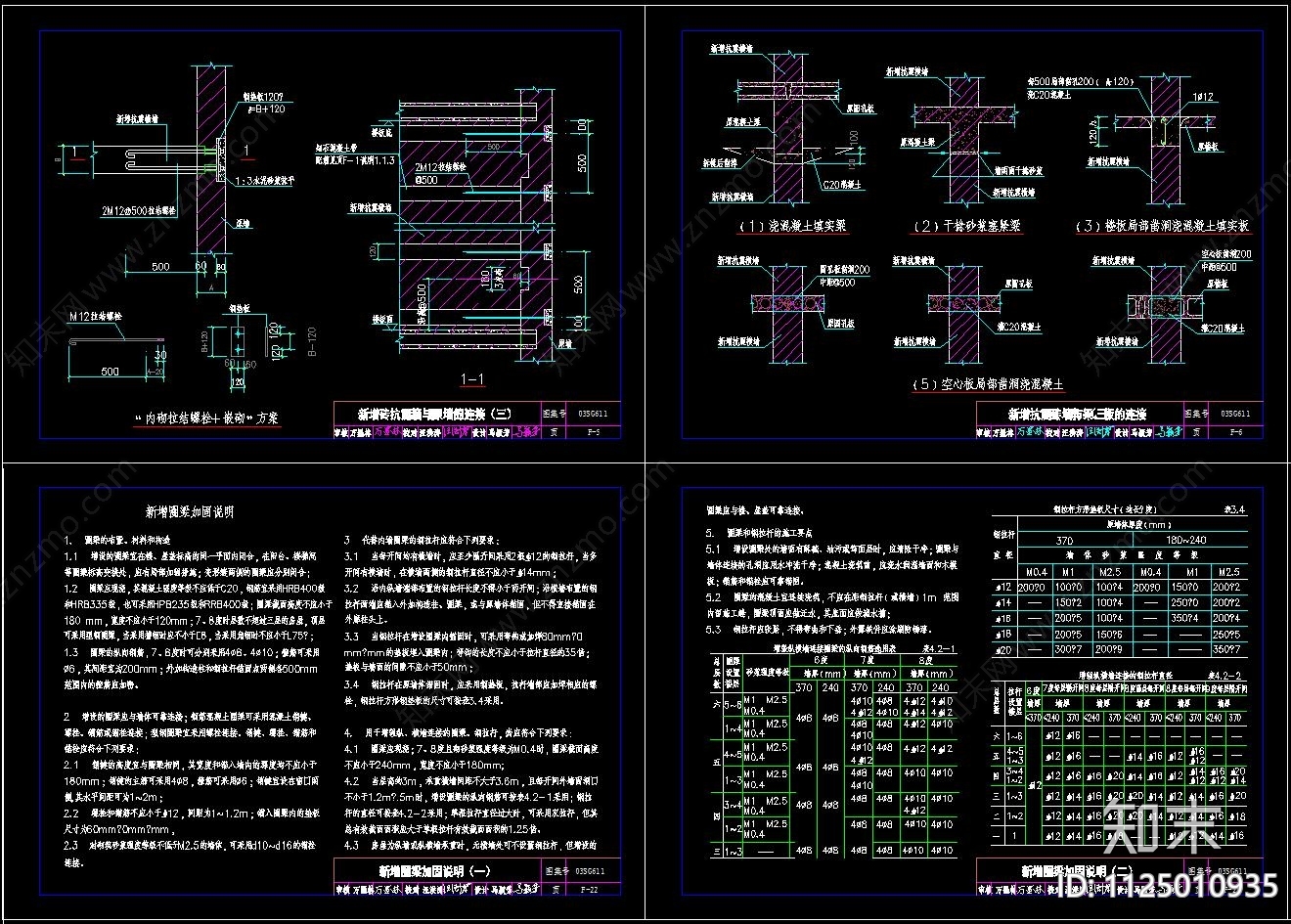Select the caption "(1) 浇混凝土填实梁"
This screenshot has width=1291, height=924.
(x=793, y=226)
